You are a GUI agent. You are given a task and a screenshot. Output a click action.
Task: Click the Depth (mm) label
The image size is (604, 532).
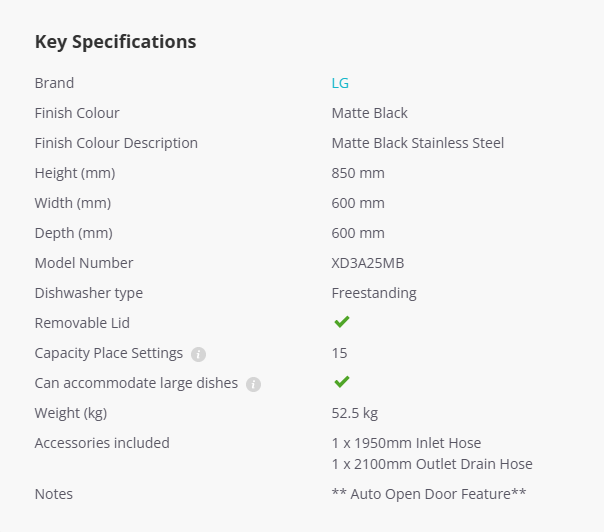[x=74, y=233]
